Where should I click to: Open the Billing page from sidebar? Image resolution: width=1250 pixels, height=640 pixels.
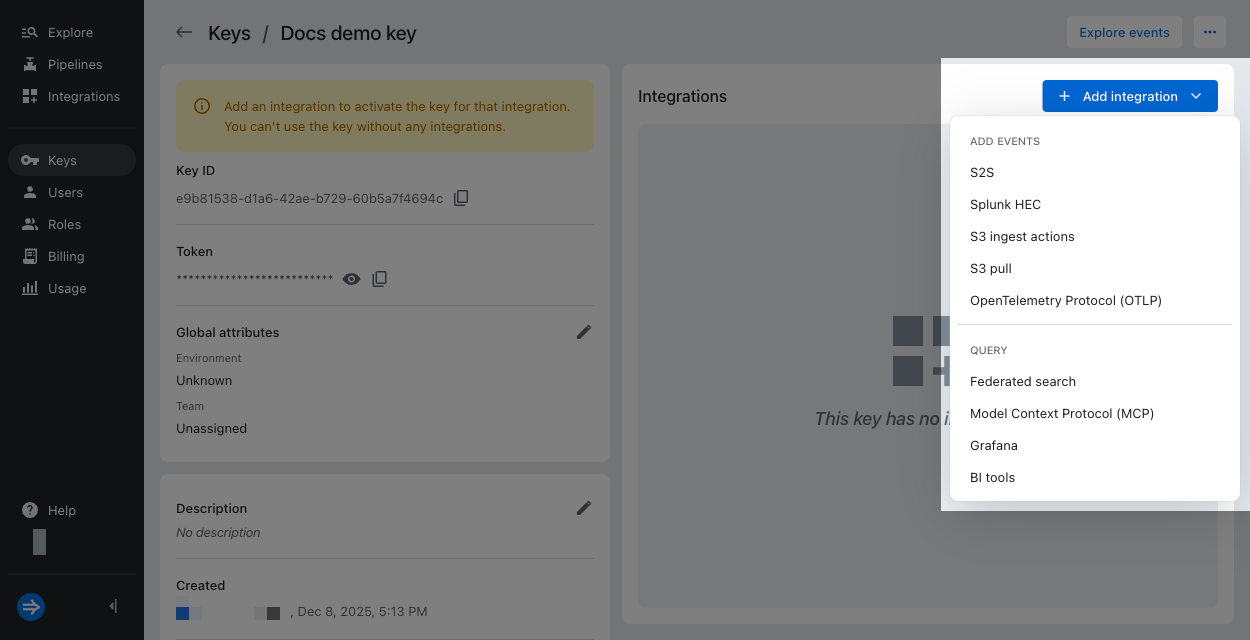click(x=66, y=256)
